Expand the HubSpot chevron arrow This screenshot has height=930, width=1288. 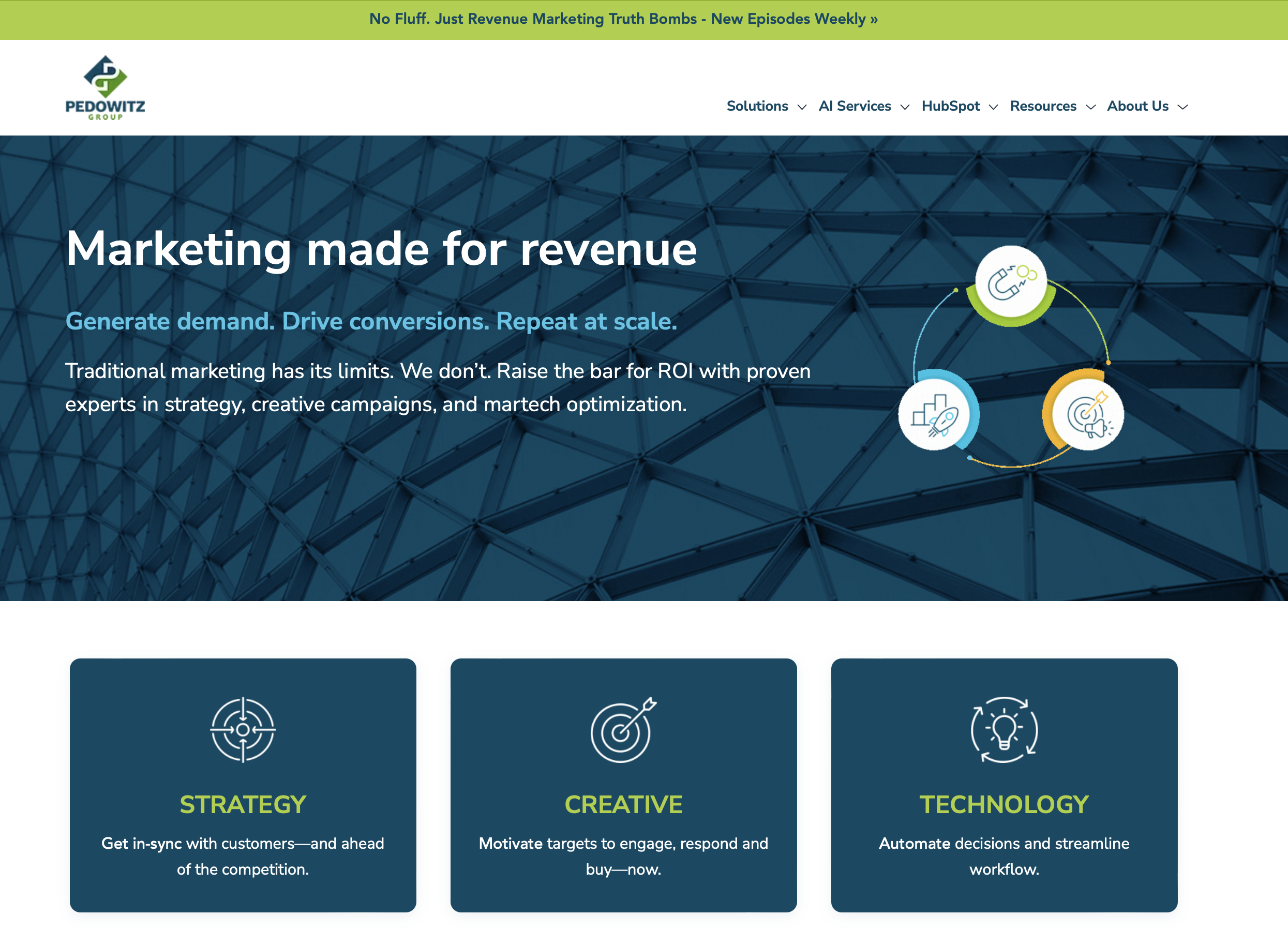pyautogui.click(x=993, y=107)
